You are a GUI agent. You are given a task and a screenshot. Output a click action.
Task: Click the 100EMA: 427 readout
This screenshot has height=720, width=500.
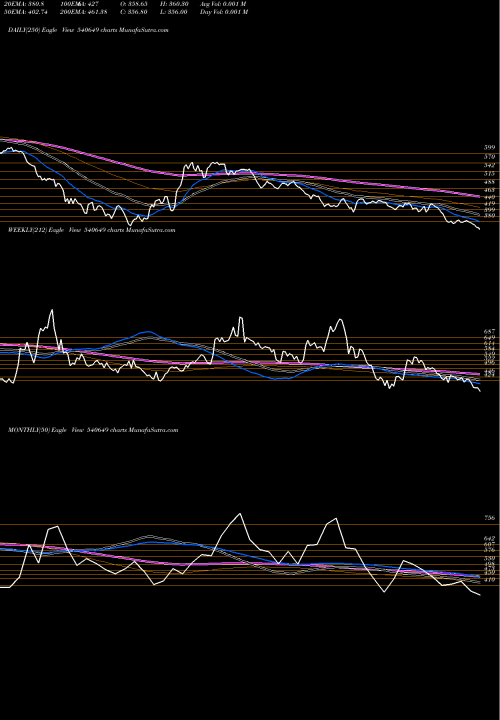(x=79, y=4)
